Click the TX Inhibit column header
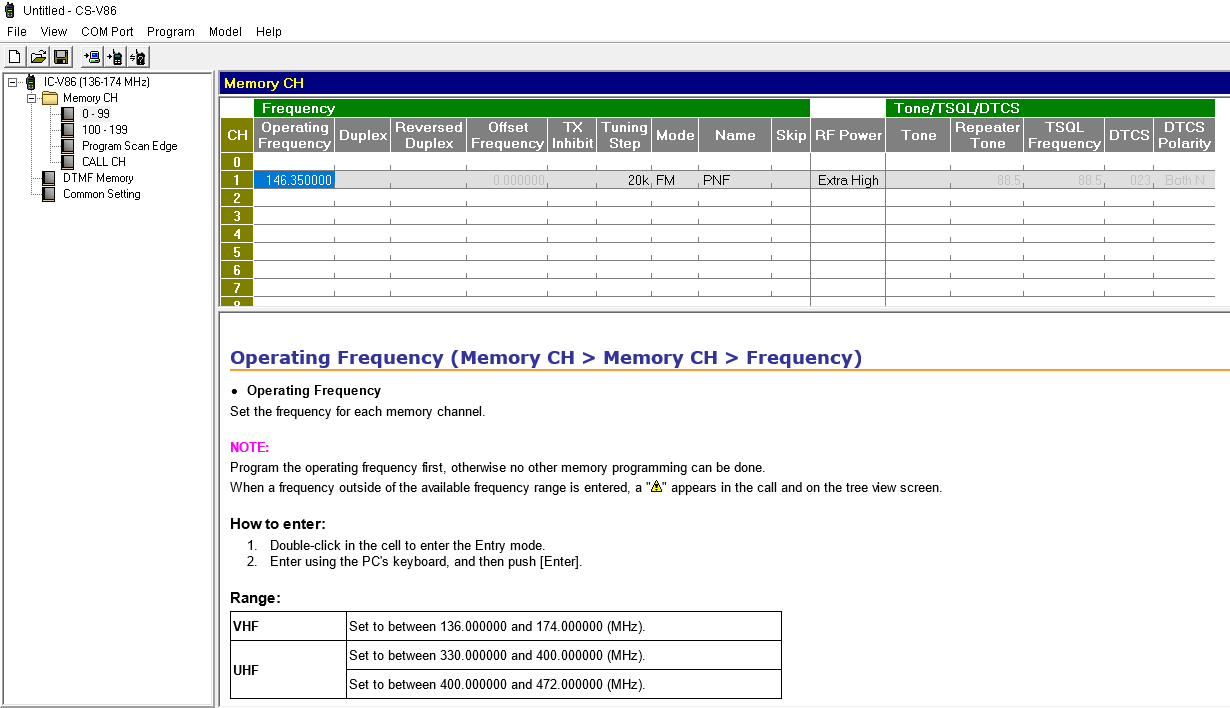Screen dimensions: 1230x708 point(572,135)
